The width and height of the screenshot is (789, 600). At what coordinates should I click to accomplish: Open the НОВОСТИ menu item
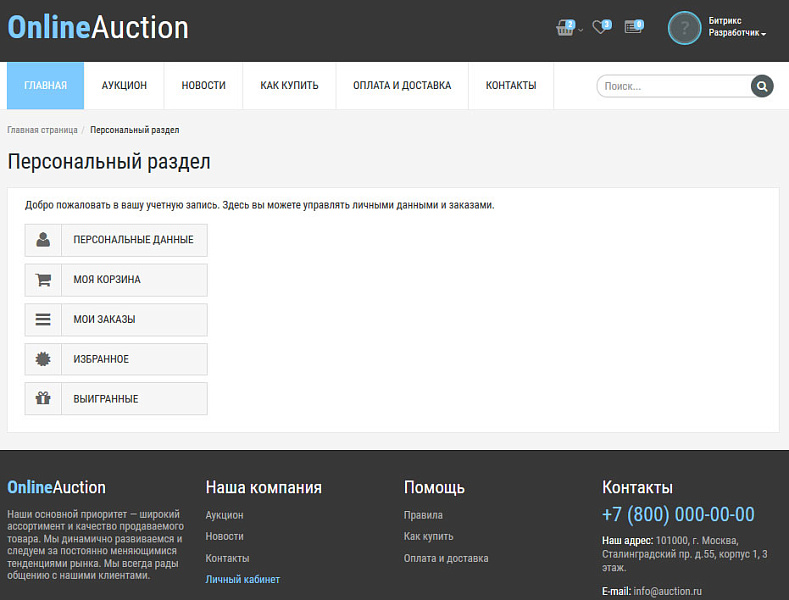point(203,86)
